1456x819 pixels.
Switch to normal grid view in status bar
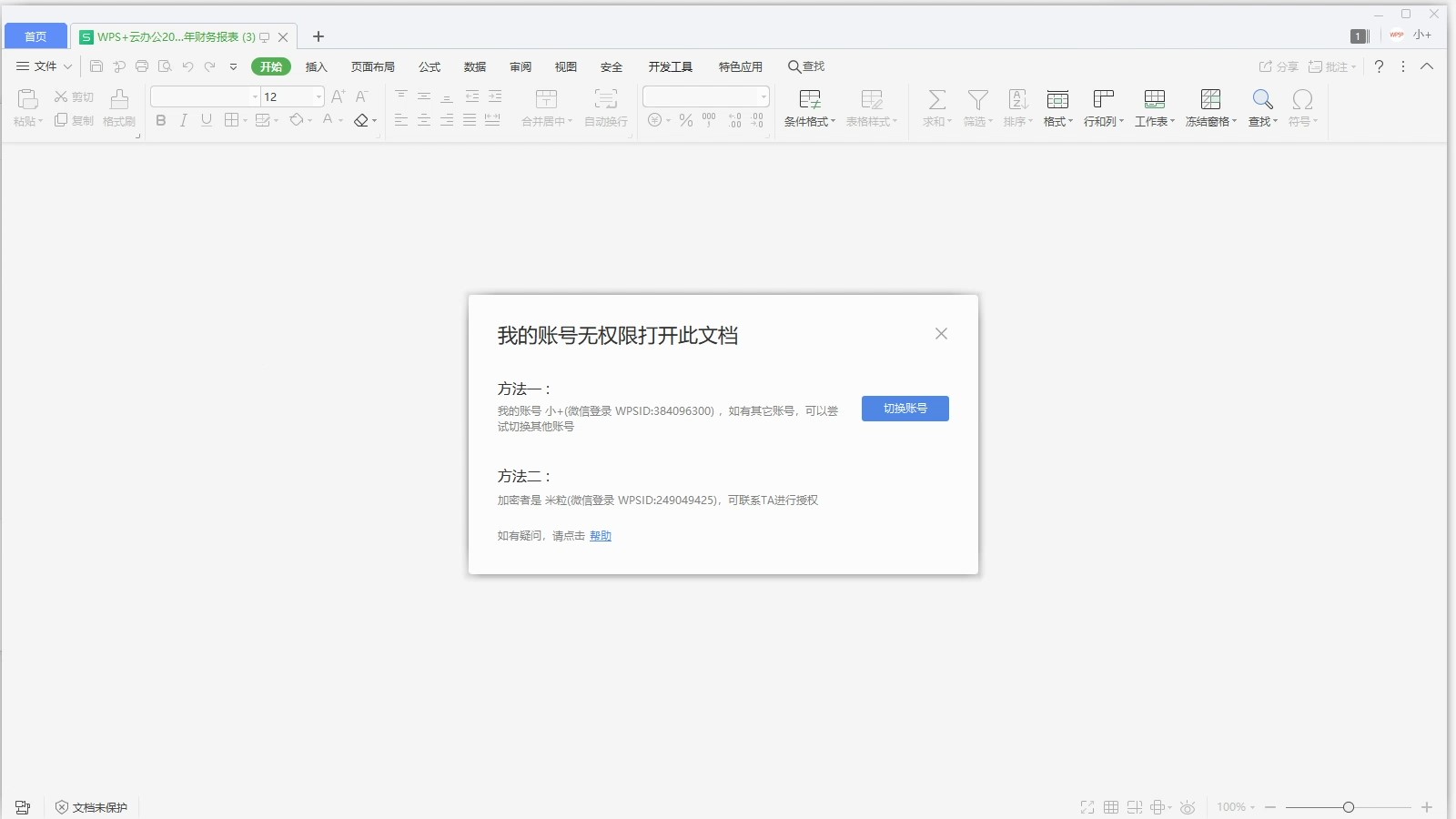pyautogui.click(x=1111, y=807)
